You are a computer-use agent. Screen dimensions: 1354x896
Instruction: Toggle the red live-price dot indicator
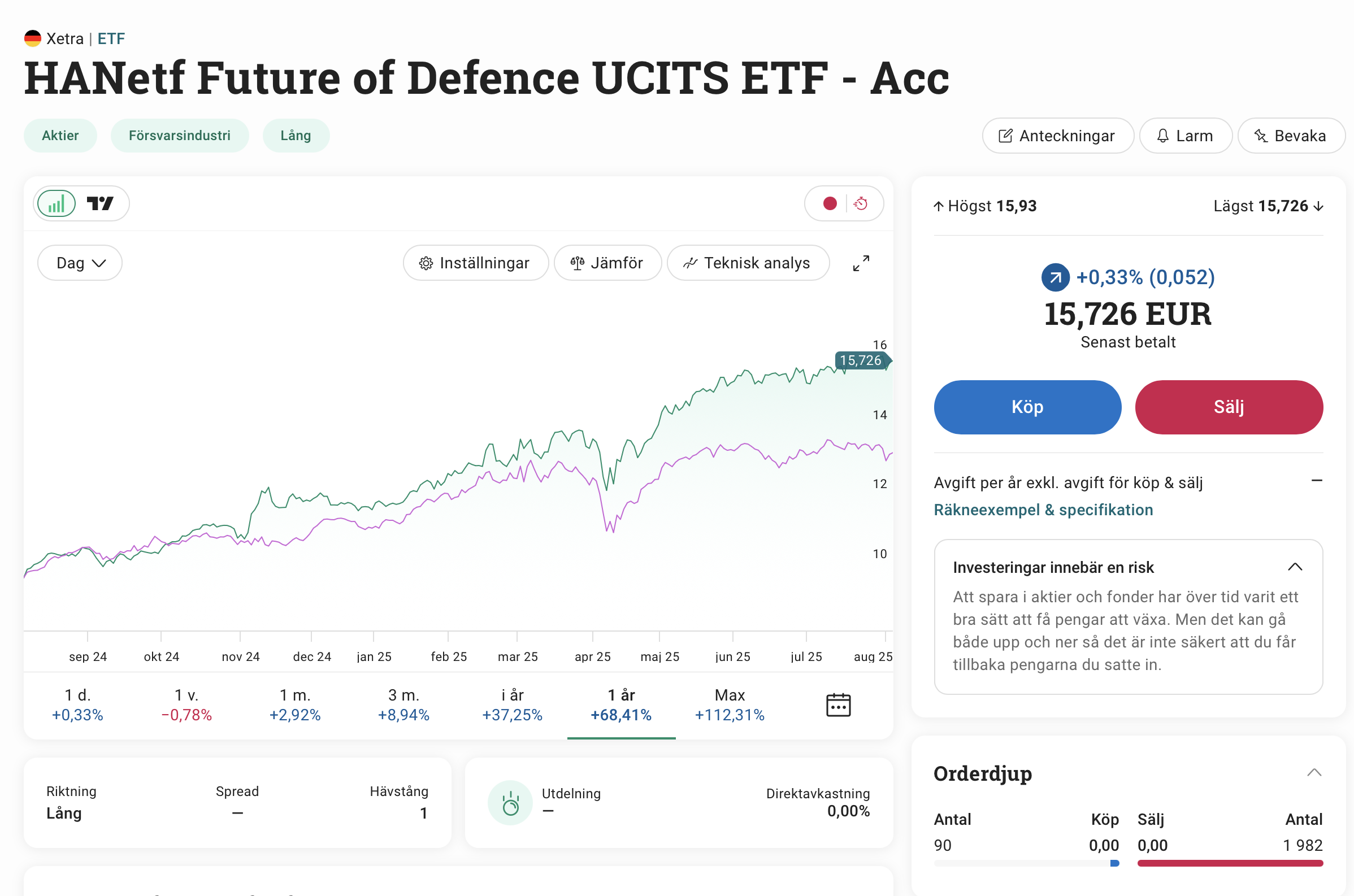[x=830, y=204]
